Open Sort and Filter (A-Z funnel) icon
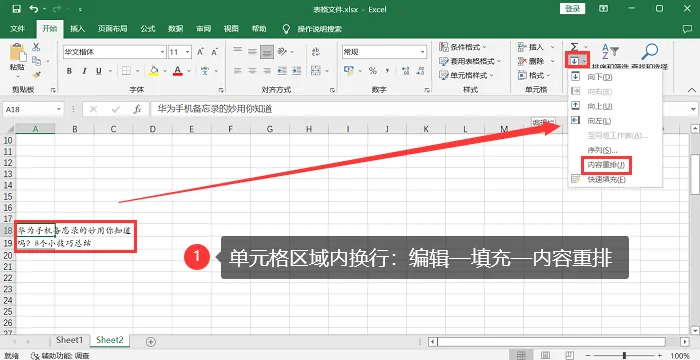The width and height of the screenshot is (700, 360). tap(610, 52)
